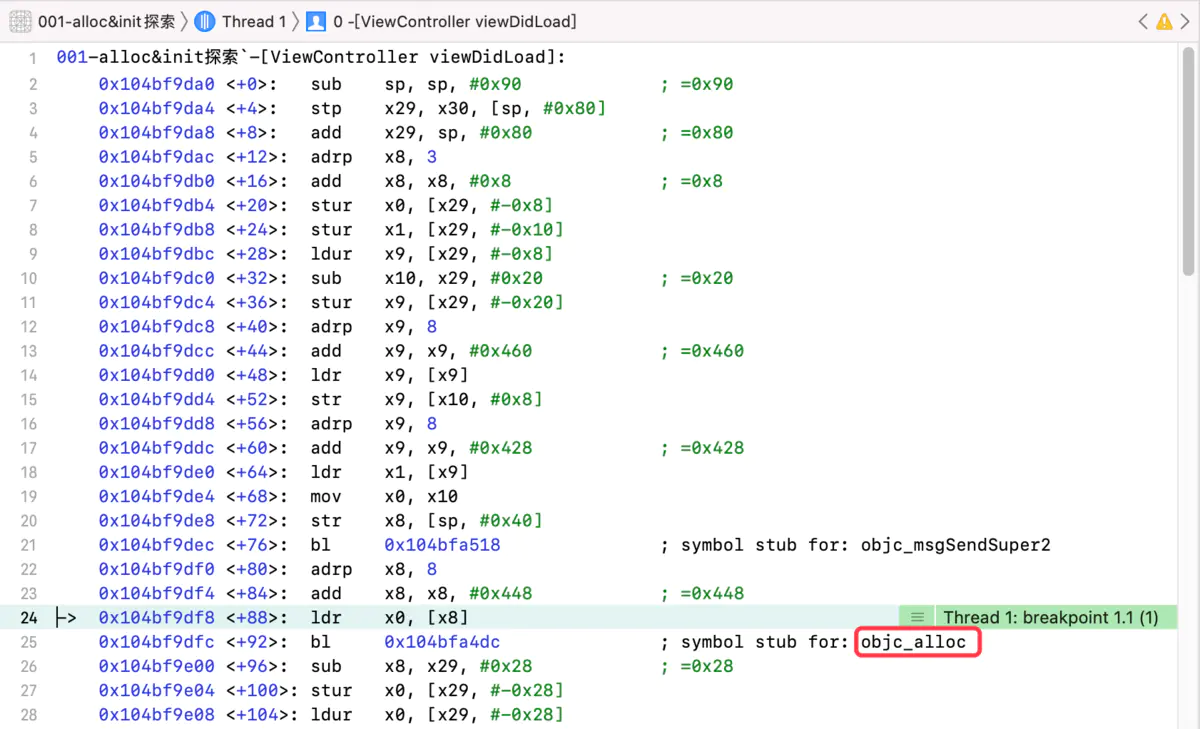Click operand 'x9, [x9]' on line 14
1200x729 pixels.
click(427, 375)
